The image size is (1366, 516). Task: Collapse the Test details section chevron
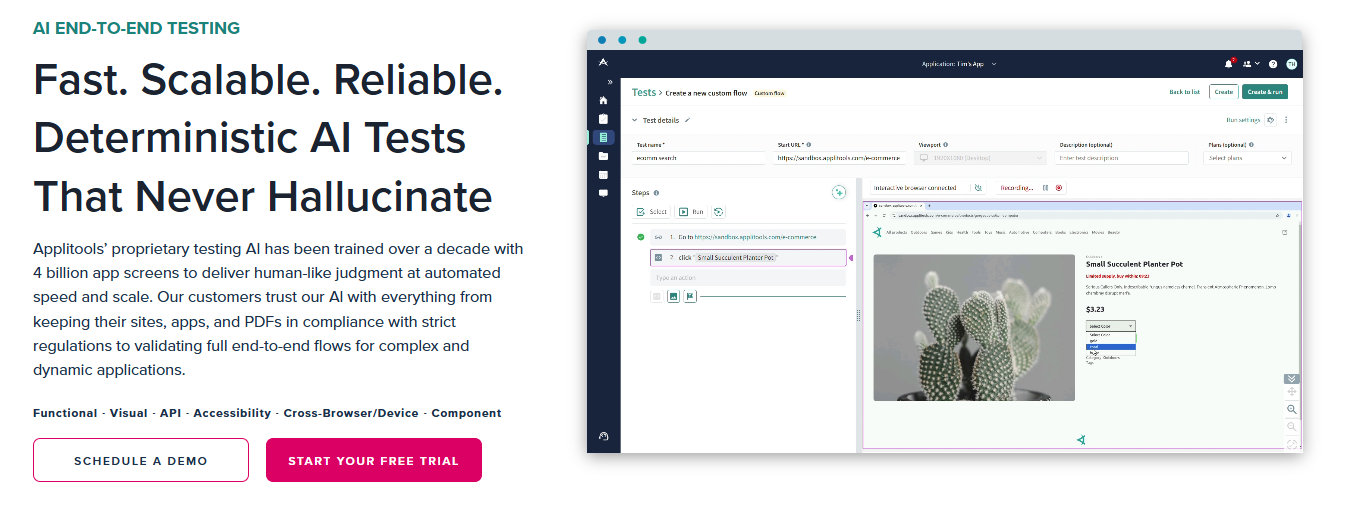(634, 120)
